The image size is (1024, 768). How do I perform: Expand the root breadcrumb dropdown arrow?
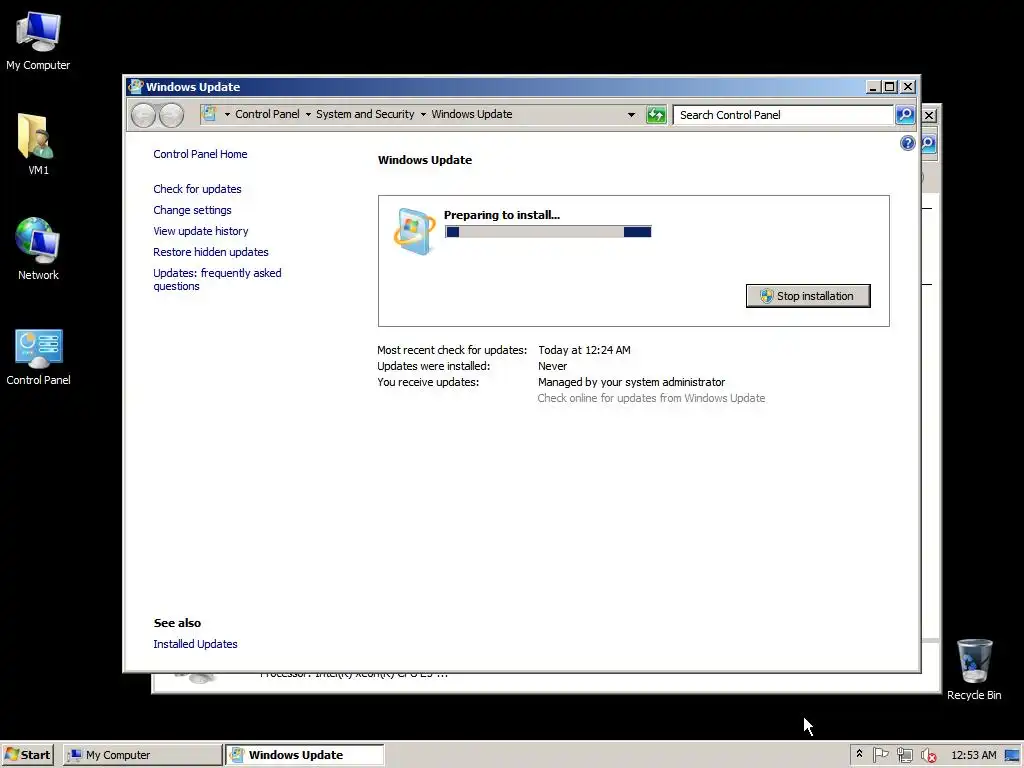[x=227, y=114]
